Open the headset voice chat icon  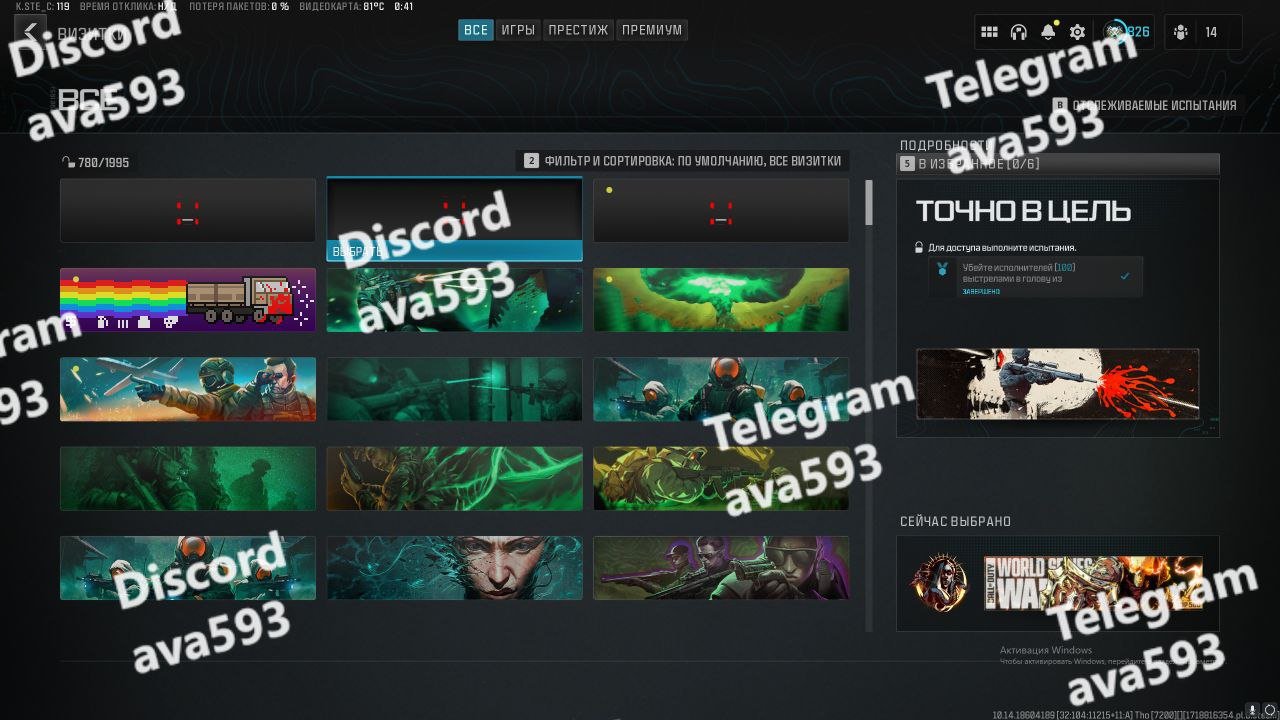tap(1018, 32)
